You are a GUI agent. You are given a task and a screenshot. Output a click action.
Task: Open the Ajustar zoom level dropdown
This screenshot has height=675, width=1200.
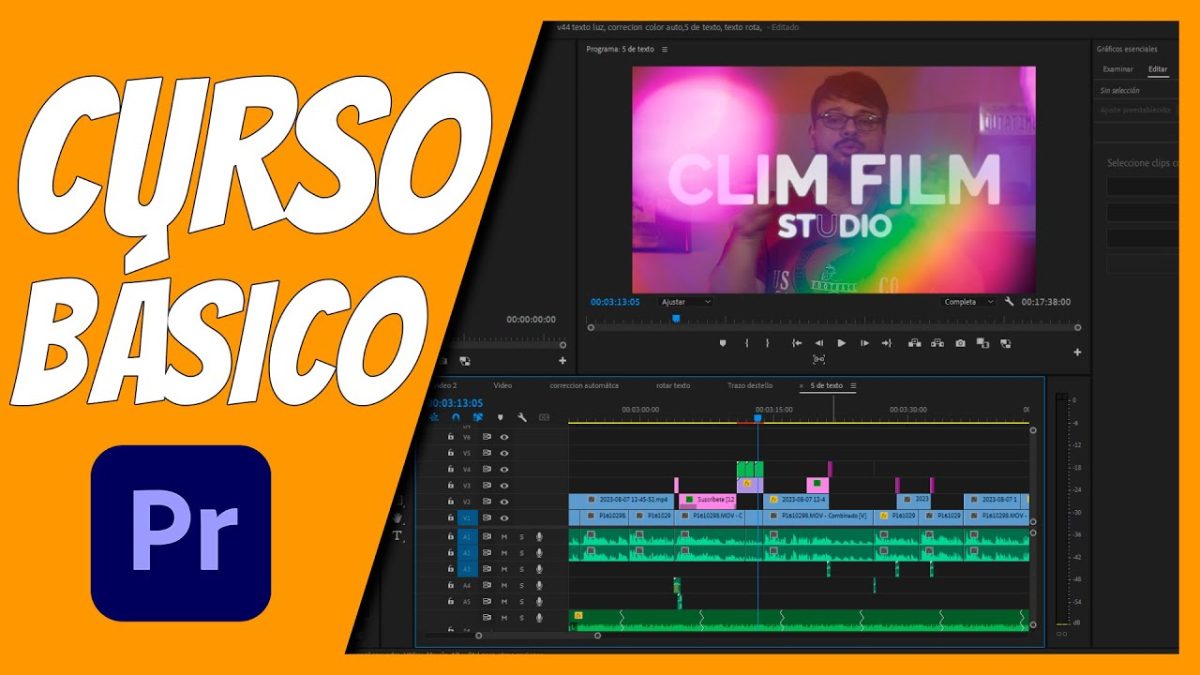coord(685,301)
